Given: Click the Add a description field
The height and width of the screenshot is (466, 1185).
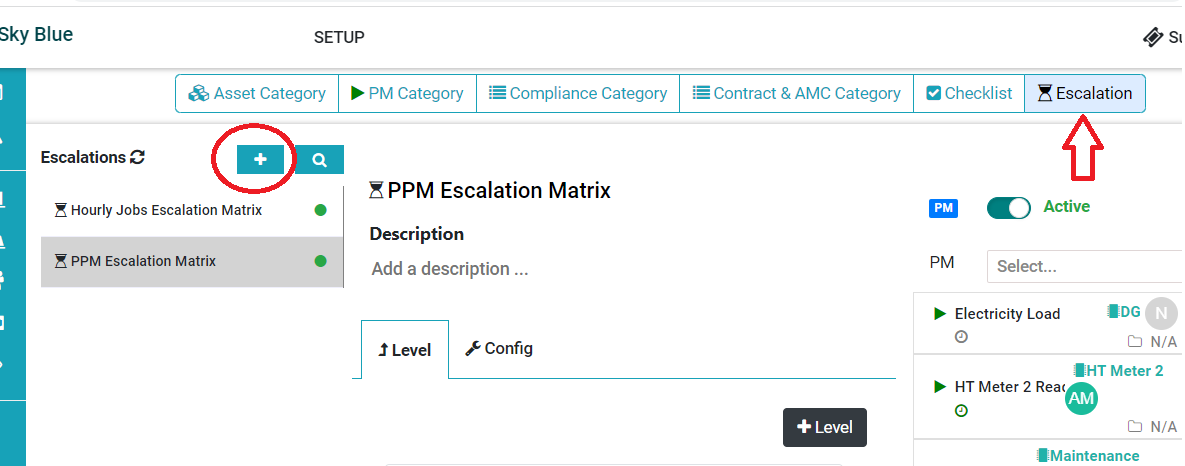Looking at the screenshot, I should tap(450, 269).
